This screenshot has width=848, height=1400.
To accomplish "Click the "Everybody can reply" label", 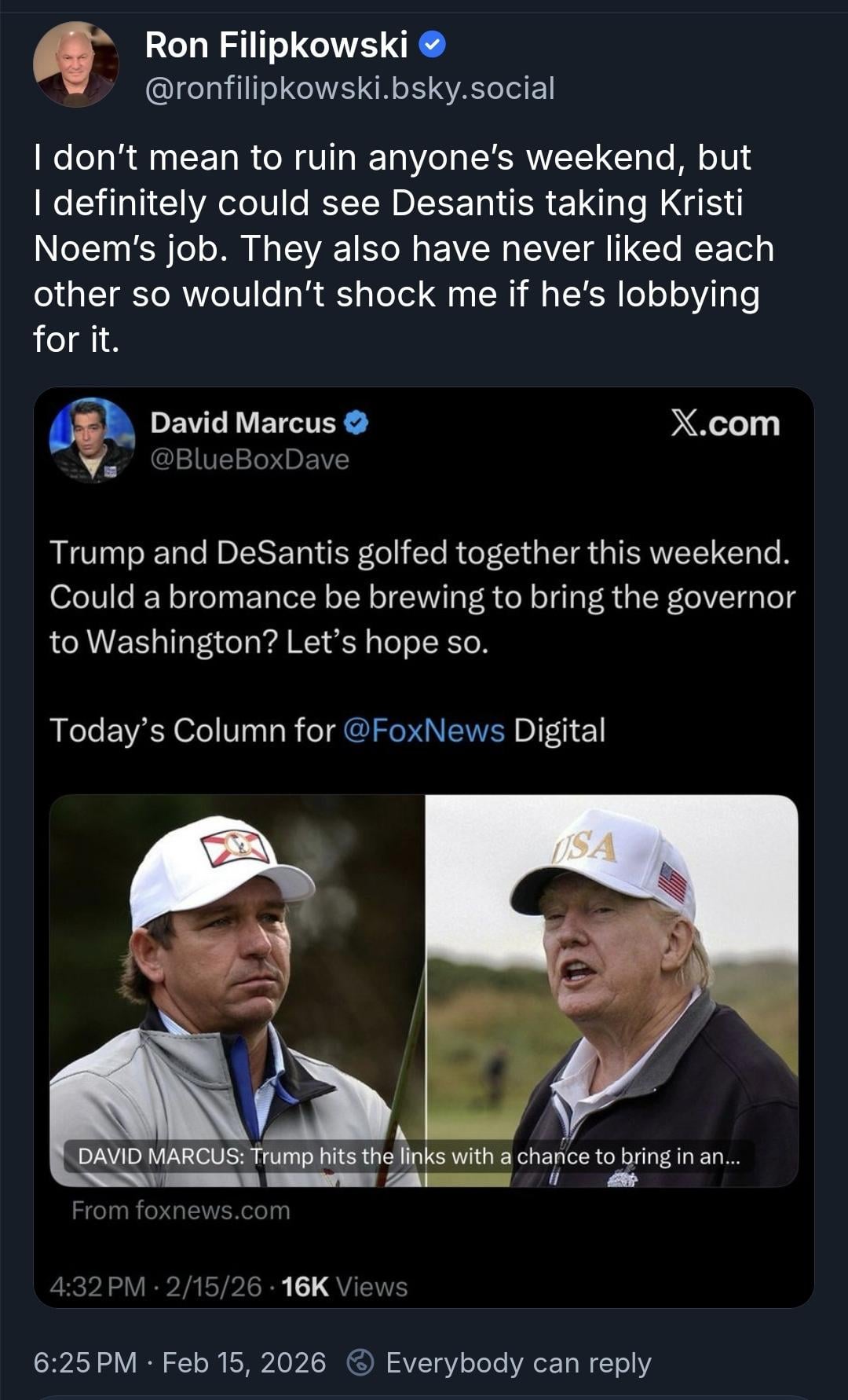I will coord(518,1362).
